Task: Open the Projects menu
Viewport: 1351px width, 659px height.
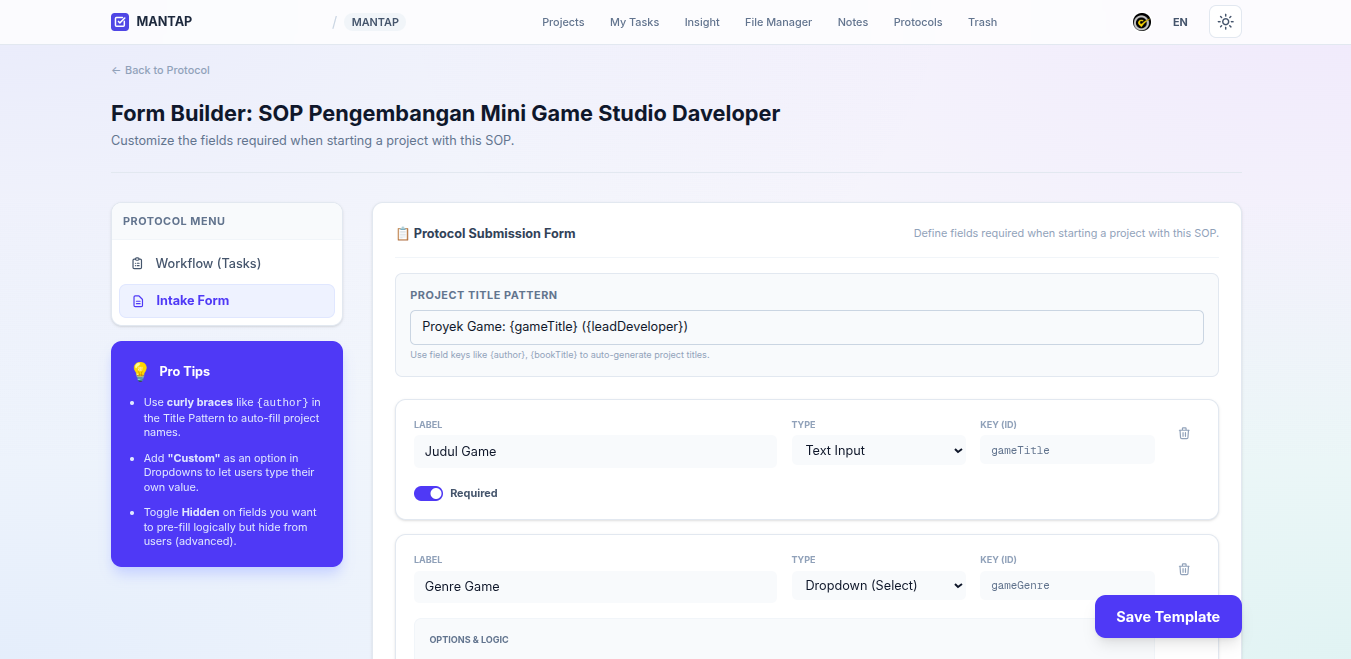Action: [563, 22]
